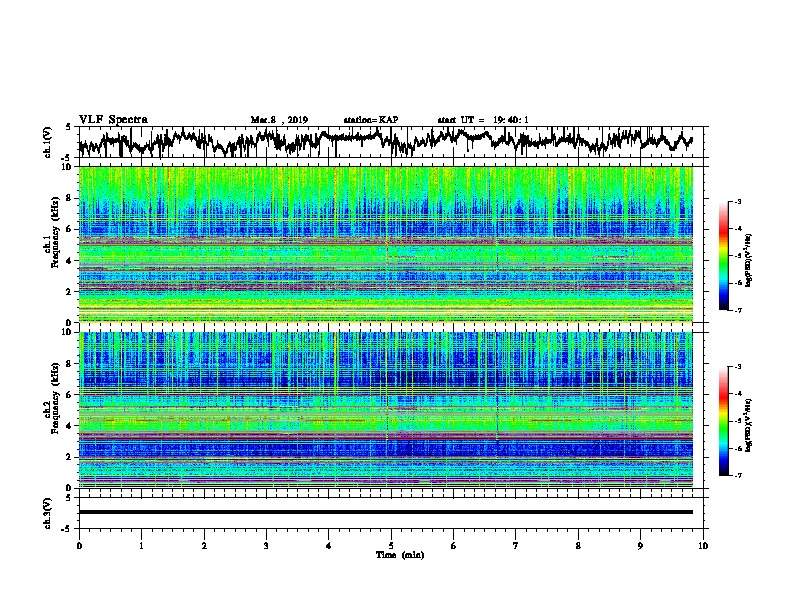The image size is (792, 612).
Task: Click the ch.1 colorbar 'log(PSD)' unit label
Action: pyautogui.click(x=748, y=261)
